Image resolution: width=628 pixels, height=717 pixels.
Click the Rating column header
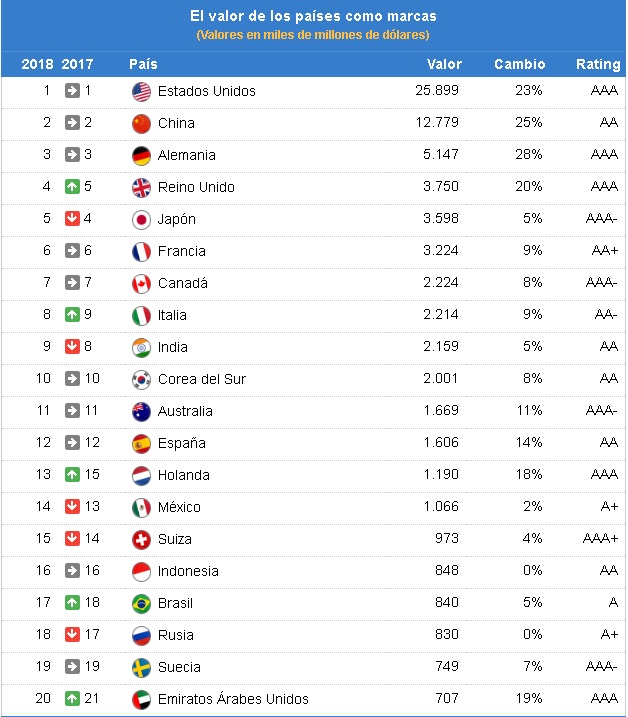(x=598, y=64)
